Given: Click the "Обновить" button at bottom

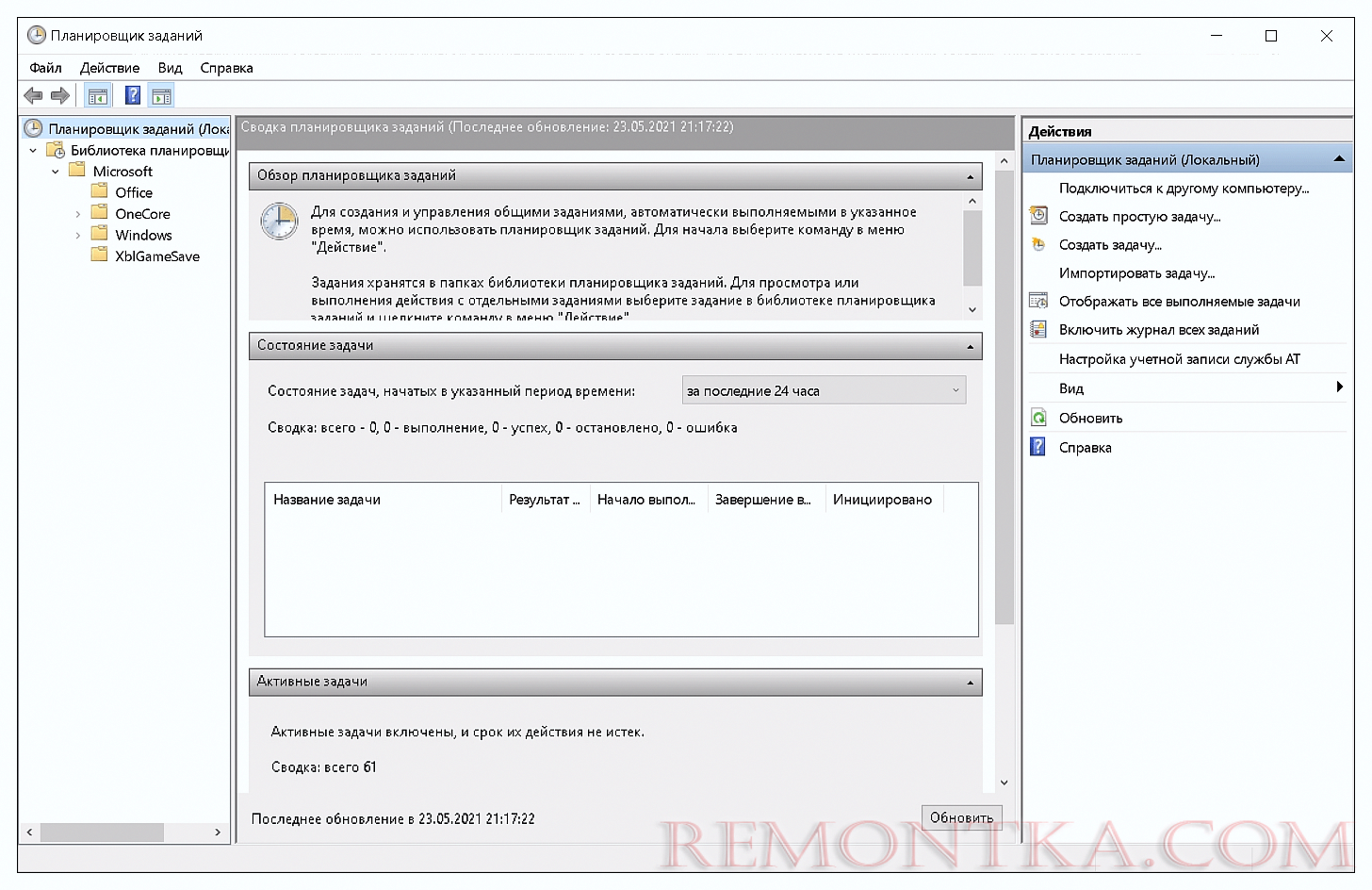Looking at the screenshot, I should [x=960, y=817].
